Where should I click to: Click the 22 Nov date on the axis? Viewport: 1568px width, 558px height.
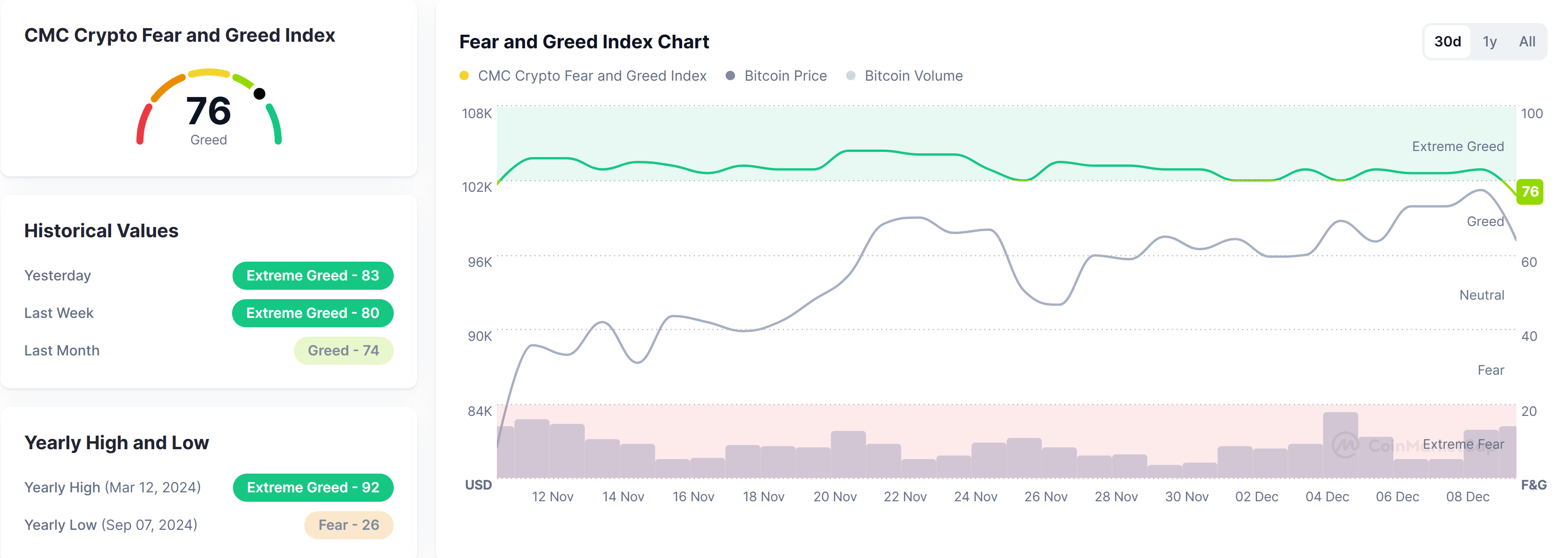point(905,497)
